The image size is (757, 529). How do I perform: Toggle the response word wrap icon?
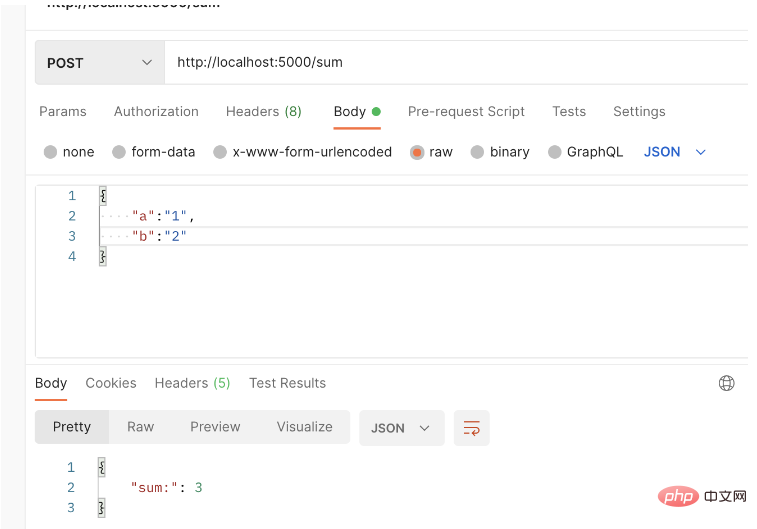pyautogui.click(x=472, y=428)
